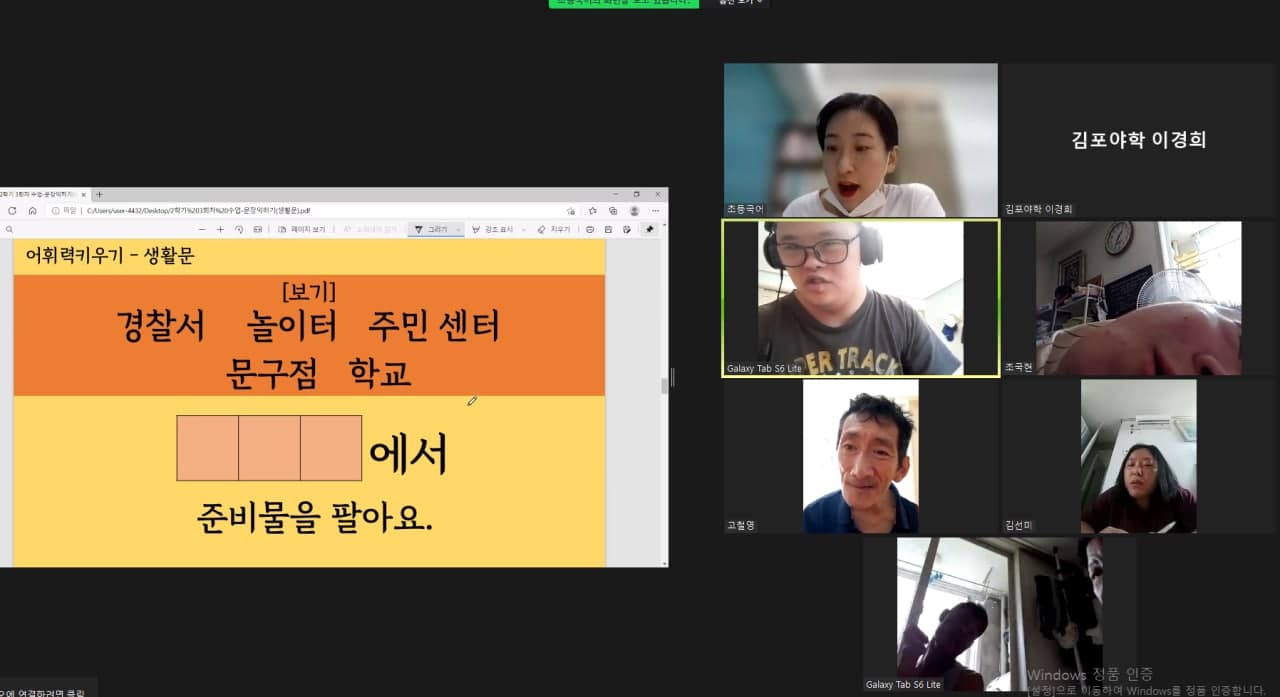The image size is (1280, 697).
Task: Expand the 그리기 draw options arrow
Action: coord(458,229)
